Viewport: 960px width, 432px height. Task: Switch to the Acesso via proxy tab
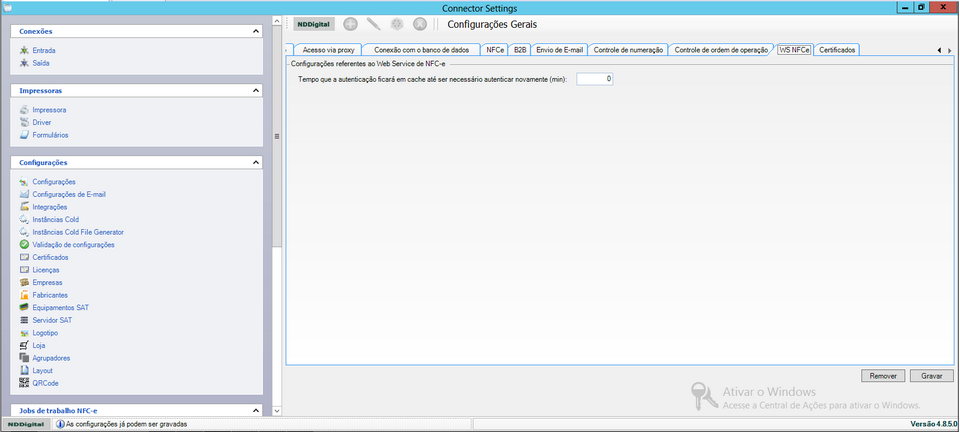328,50
